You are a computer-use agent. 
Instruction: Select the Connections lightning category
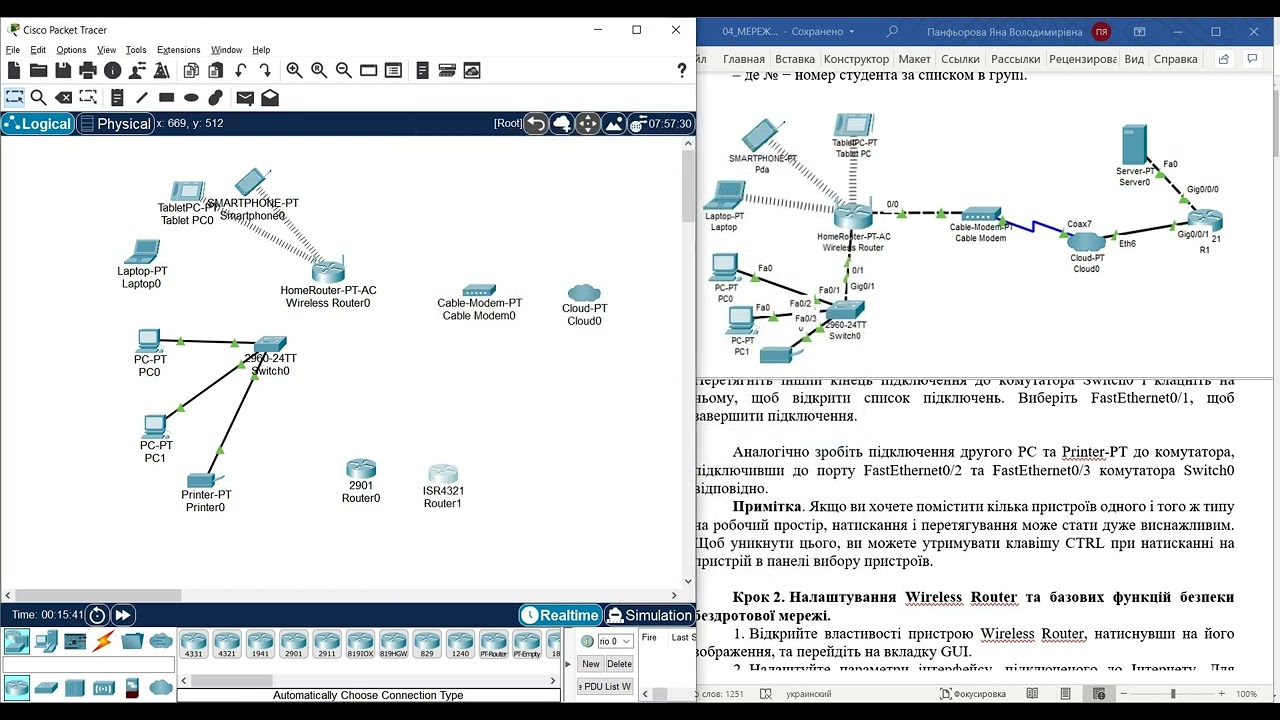point(103,641)
